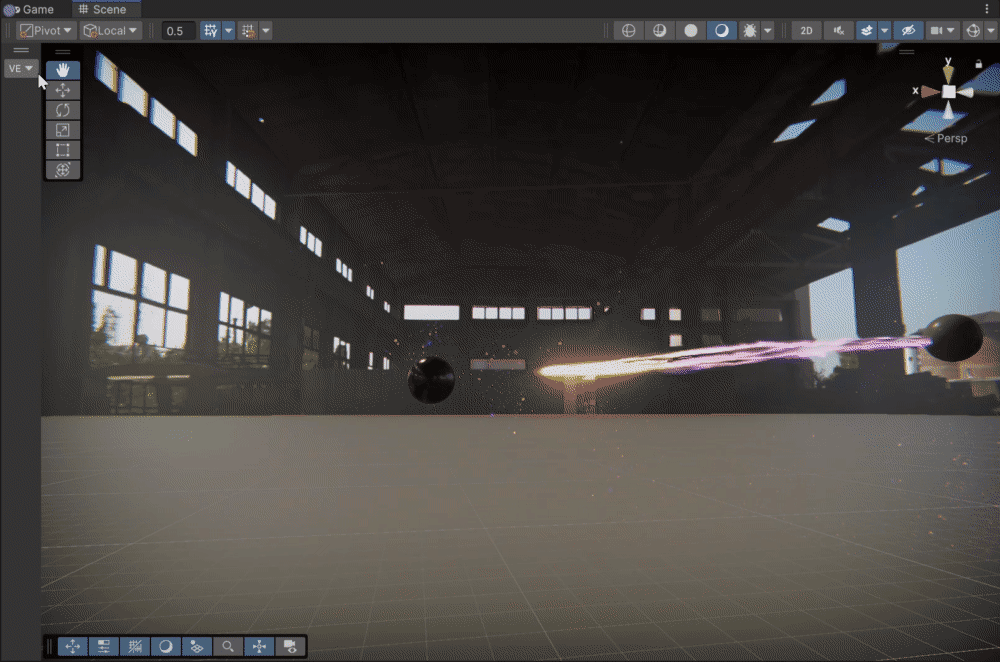Toggle the view options overlay icon

197,647
